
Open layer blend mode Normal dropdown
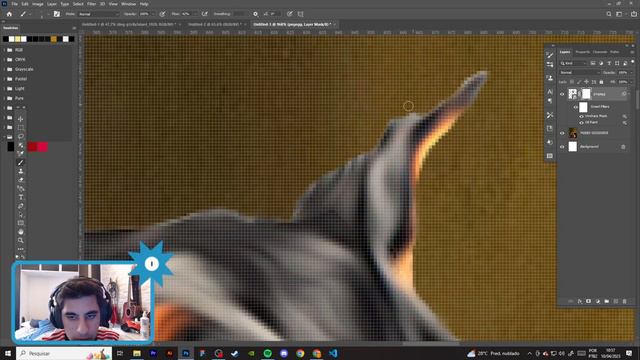[580, 73]
